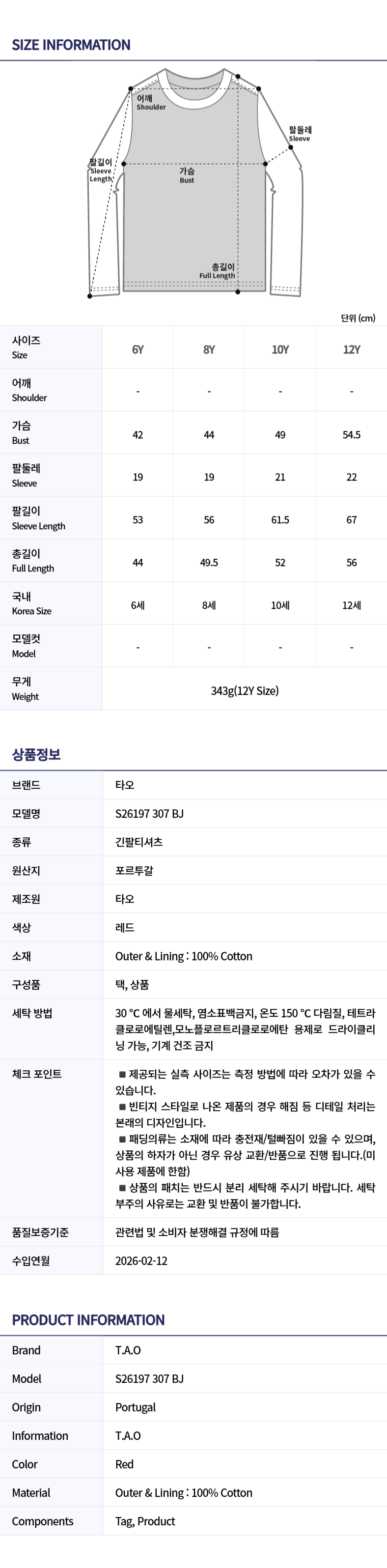The image size is (387, 1568).
Task: Click the Tag, Product components value
Action: pos(145,1521)
